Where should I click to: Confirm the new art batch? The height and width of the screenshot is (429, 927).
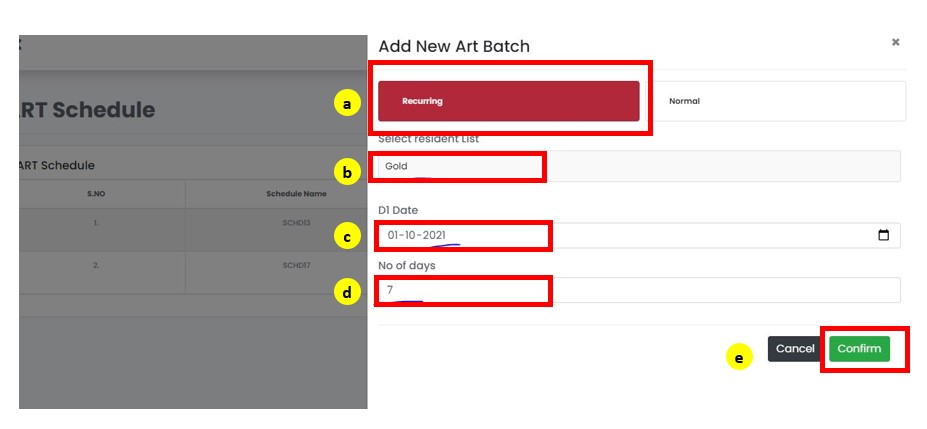pos(859,349)
